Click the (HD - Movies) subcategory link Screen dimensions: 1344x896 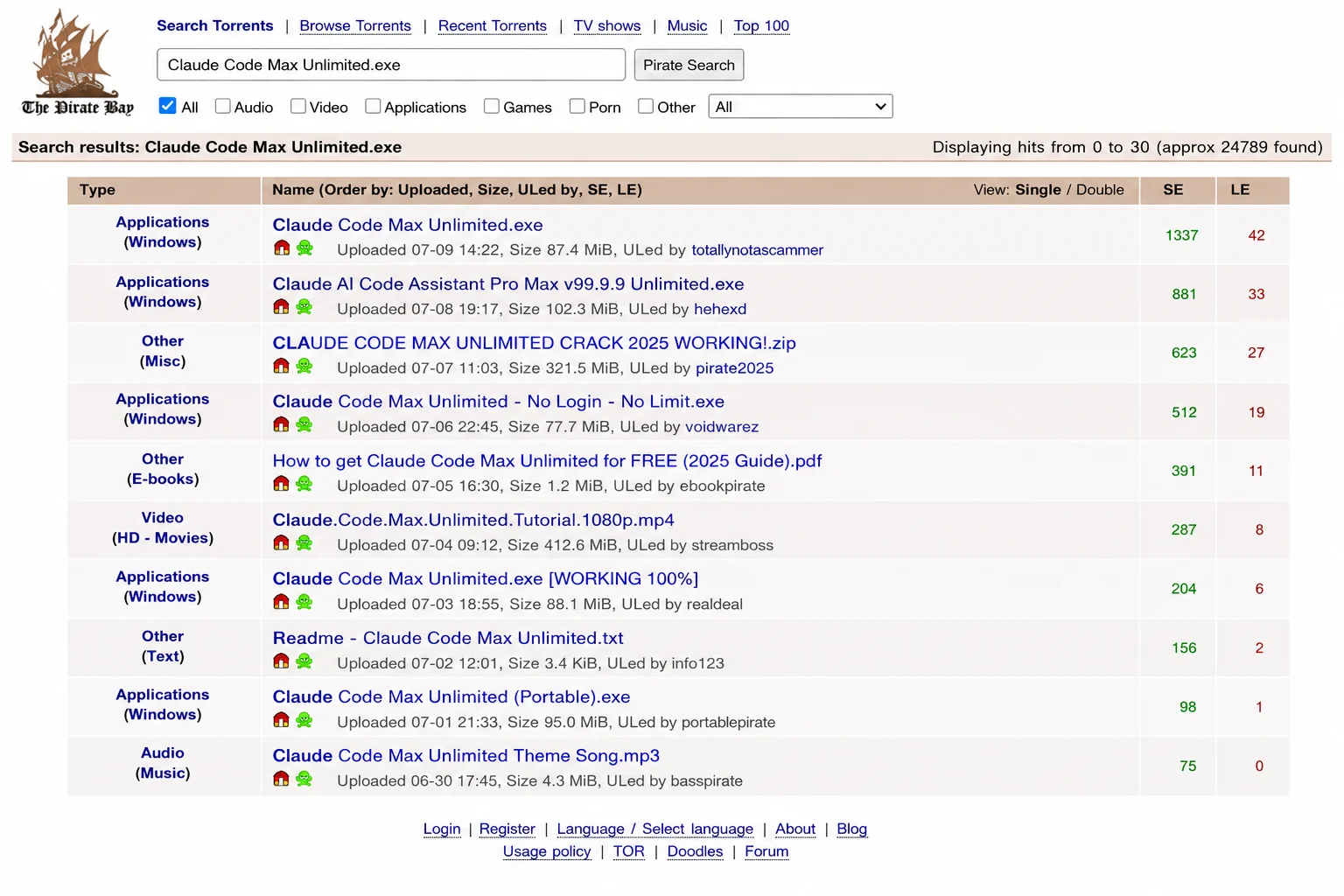click(x=163, y=538)
